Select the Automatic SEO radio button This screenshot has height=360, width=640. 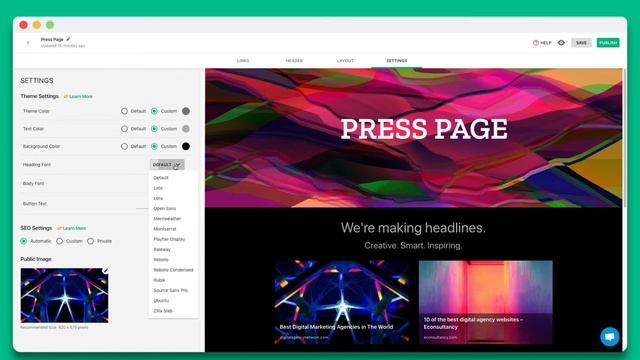(x=24, y=241)
